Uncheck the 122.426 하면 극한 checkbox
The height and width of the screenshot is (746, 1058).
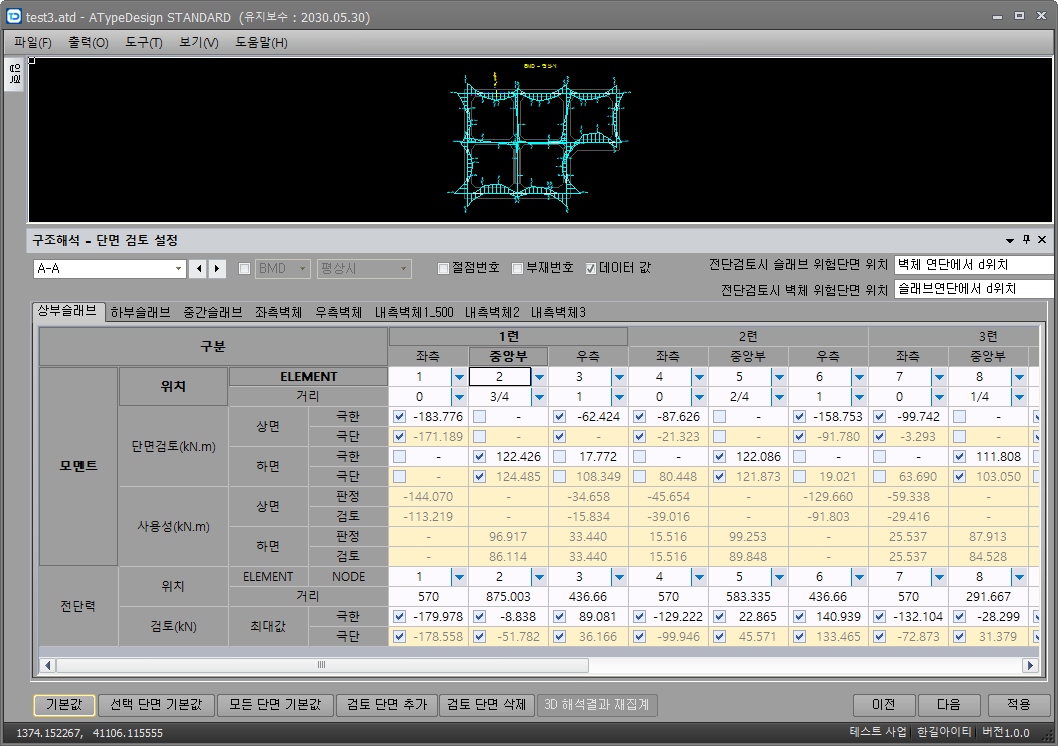480,457
